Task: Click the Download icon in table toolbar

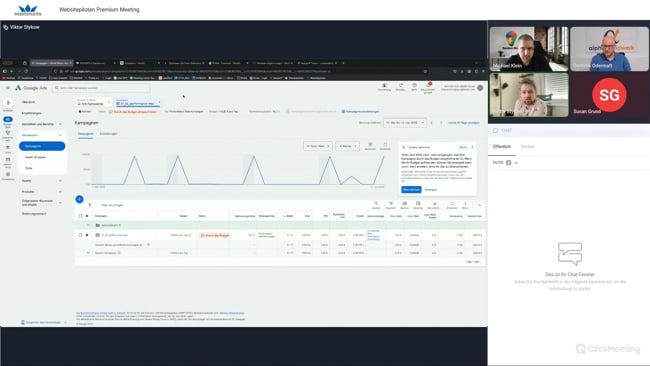Action: (x=434, y=204)
